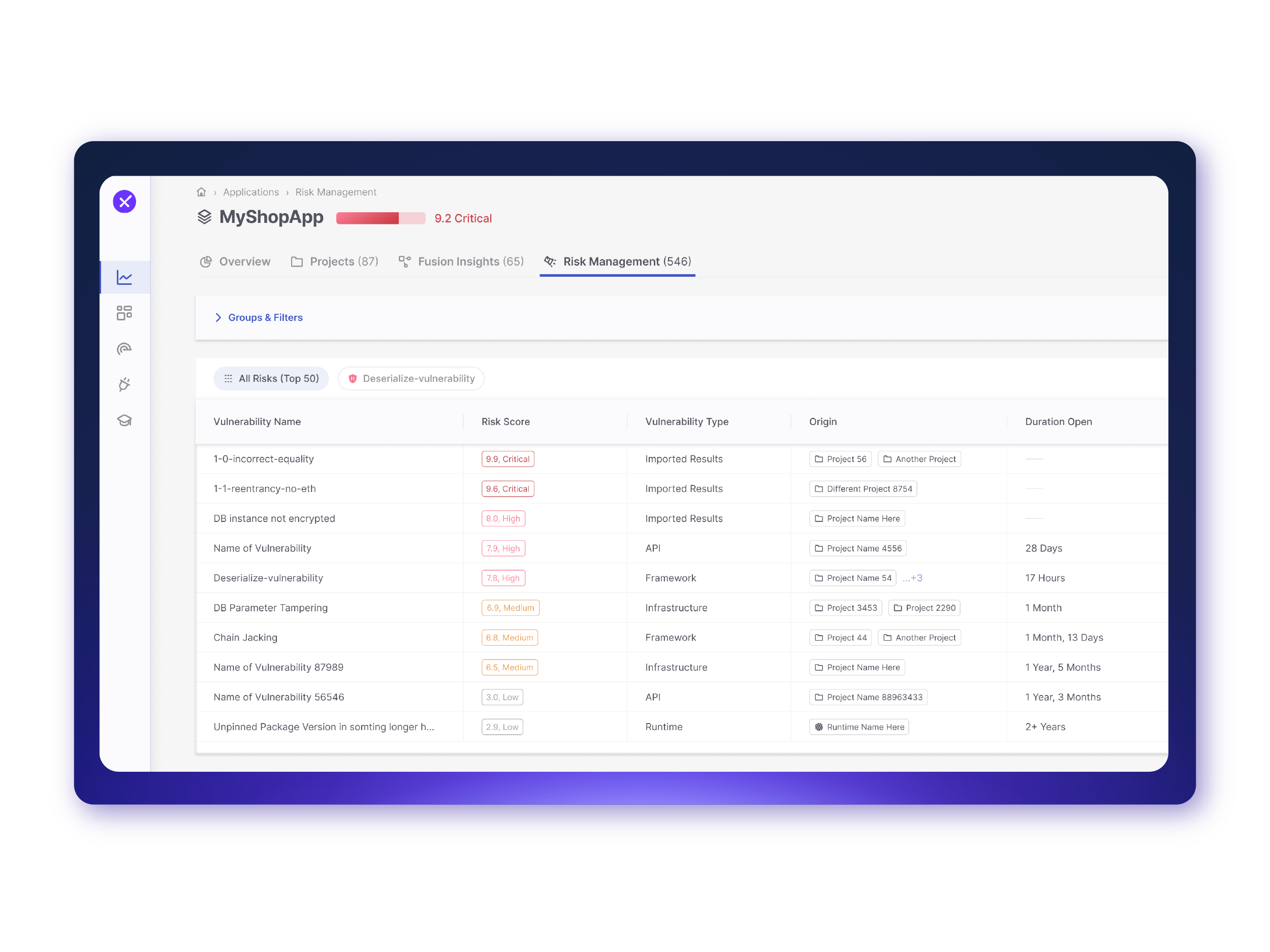Select the target icon in the sidebar
This screenshot has width=1270, height=952.
click(x=124, y=349)
